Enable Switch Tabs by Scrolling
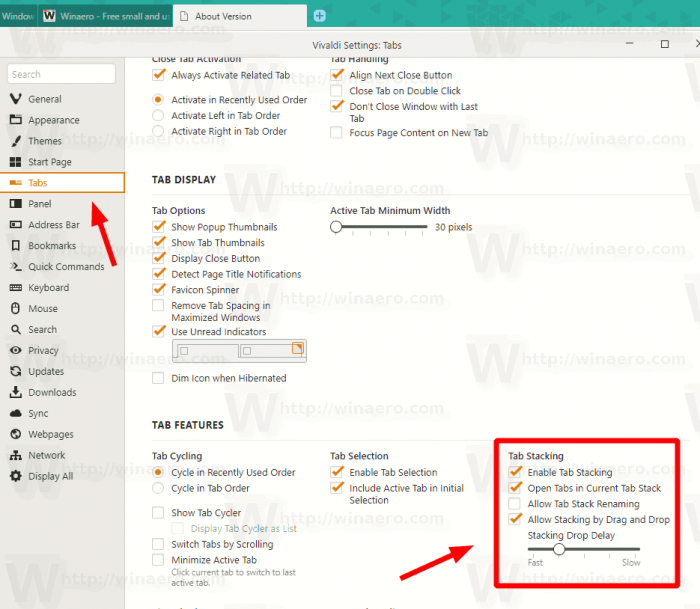The image size is (700, 609). (158, 544)
